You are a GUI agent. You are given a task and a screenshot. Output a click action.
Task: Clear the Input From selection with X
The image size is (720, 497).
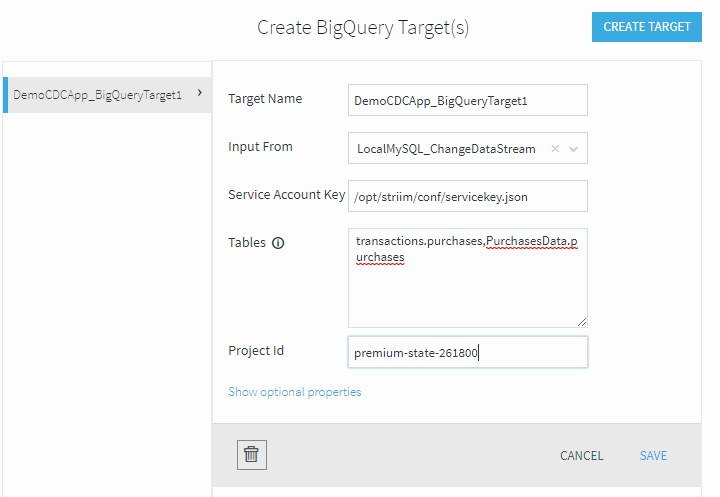(555, 148)
